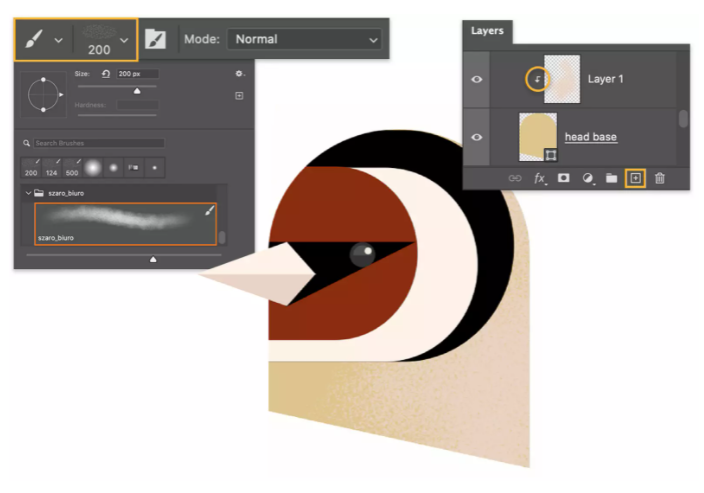Delete layer using trash icon
This screenshot has height=493, width=704.
coord(659,178)
